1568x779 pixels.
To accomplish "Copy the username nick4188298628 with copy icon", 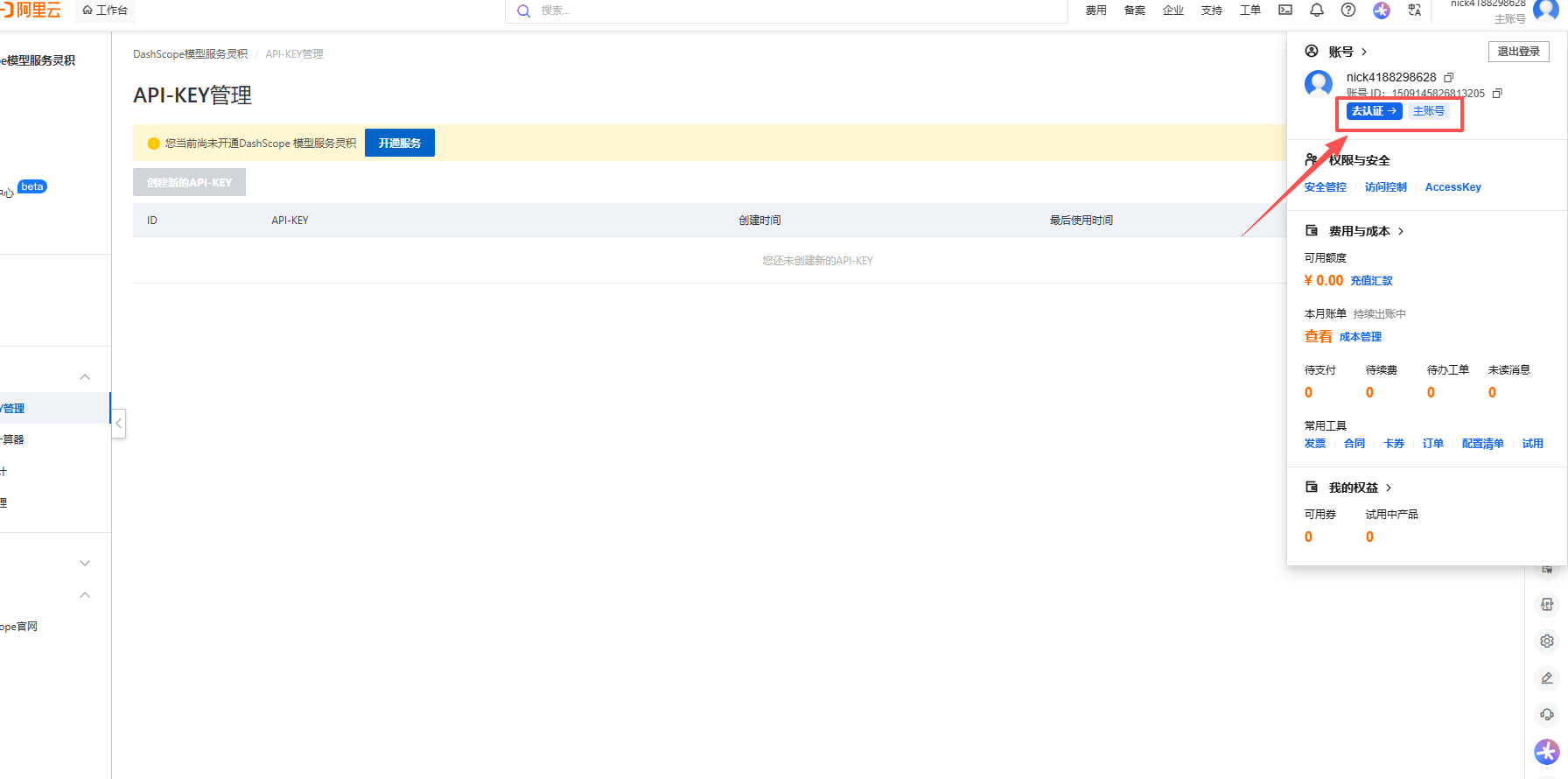I will point(1449,78).
